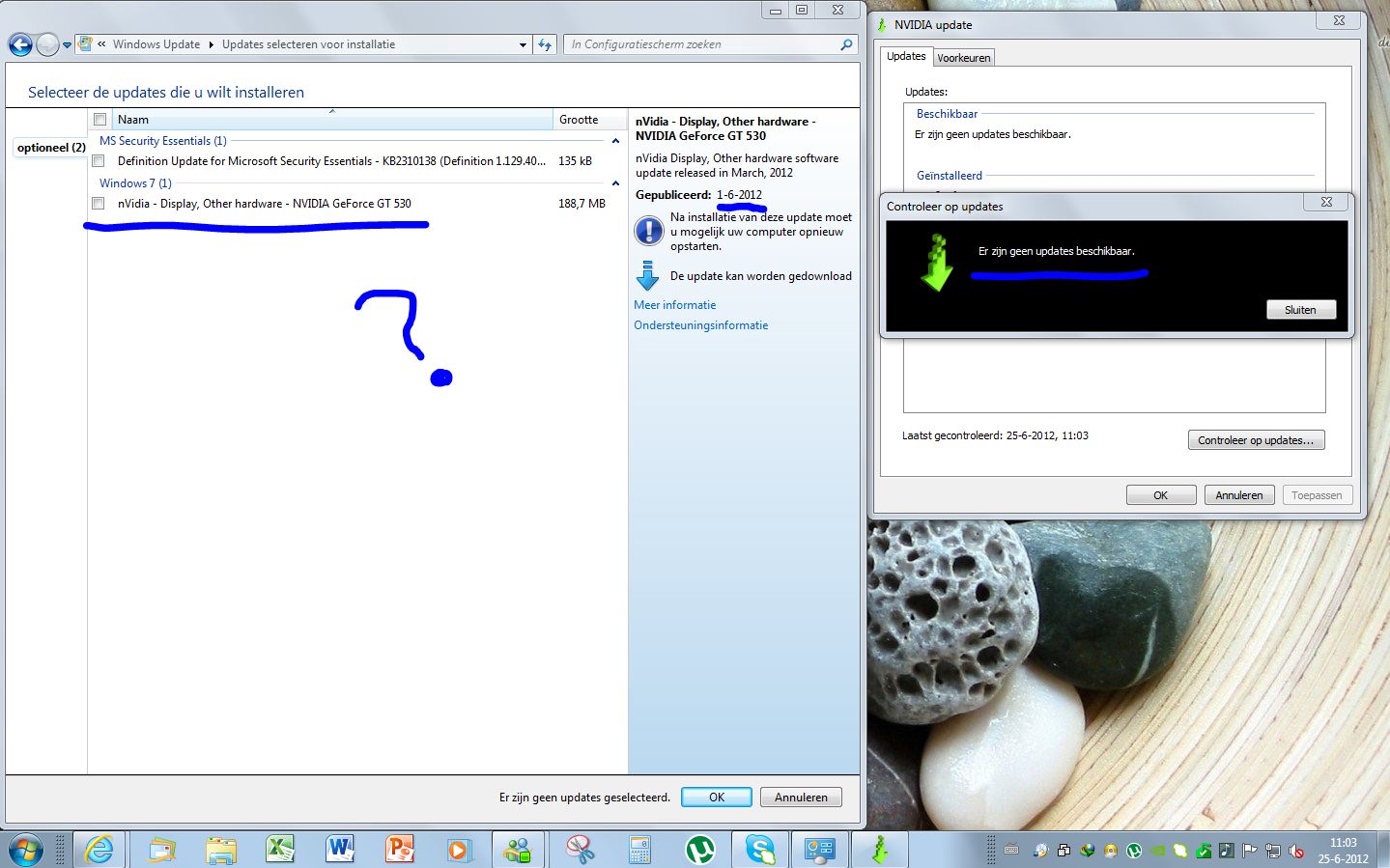Click the uTorrent system tray icon
The height and width of the screenshot is (868, 1390).
[1134, 851]
